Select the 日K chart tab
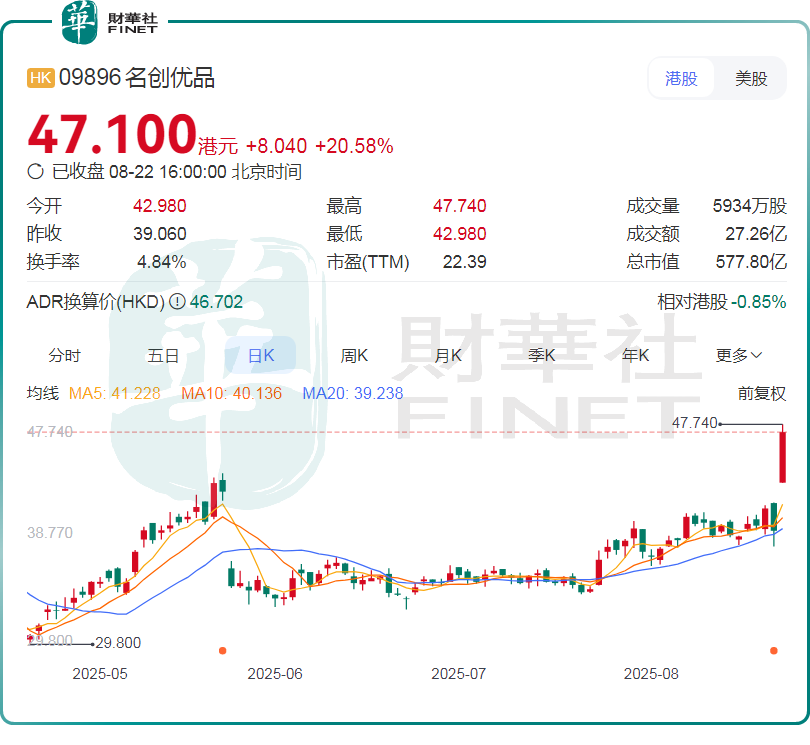 click(261, 355)
